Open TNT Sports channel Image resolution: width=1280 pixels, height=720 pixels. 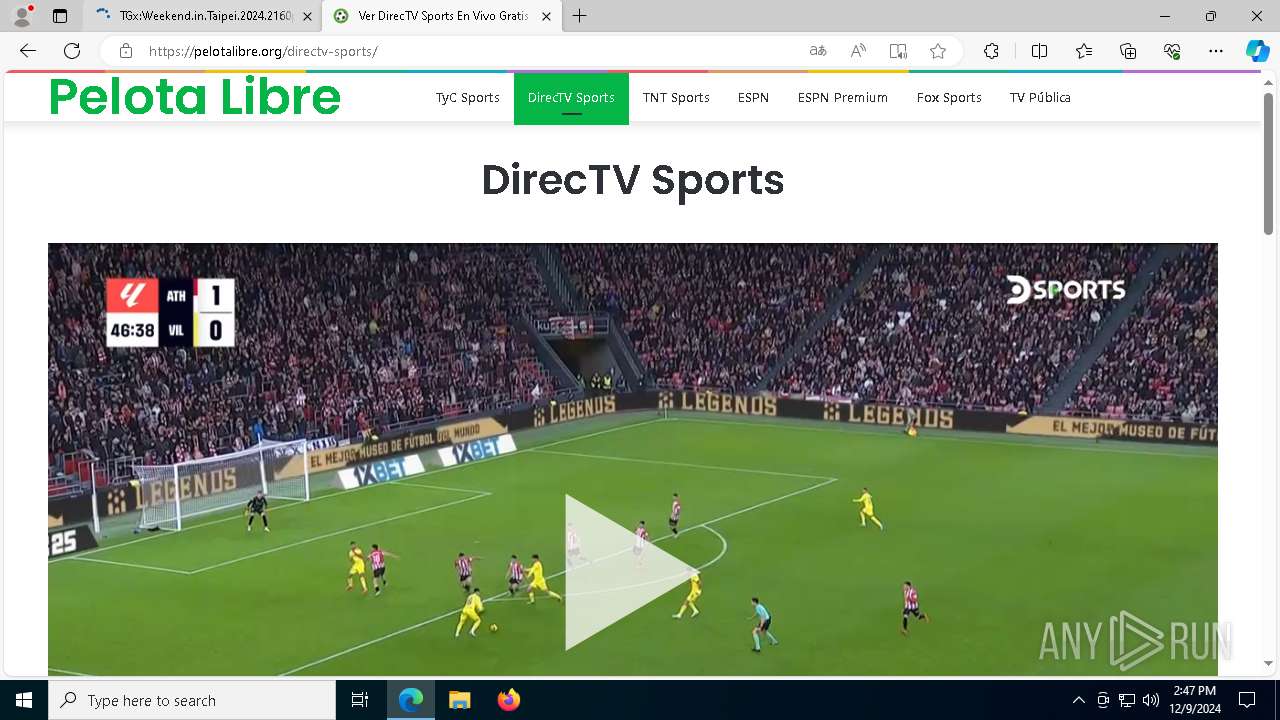coord(676,97)
